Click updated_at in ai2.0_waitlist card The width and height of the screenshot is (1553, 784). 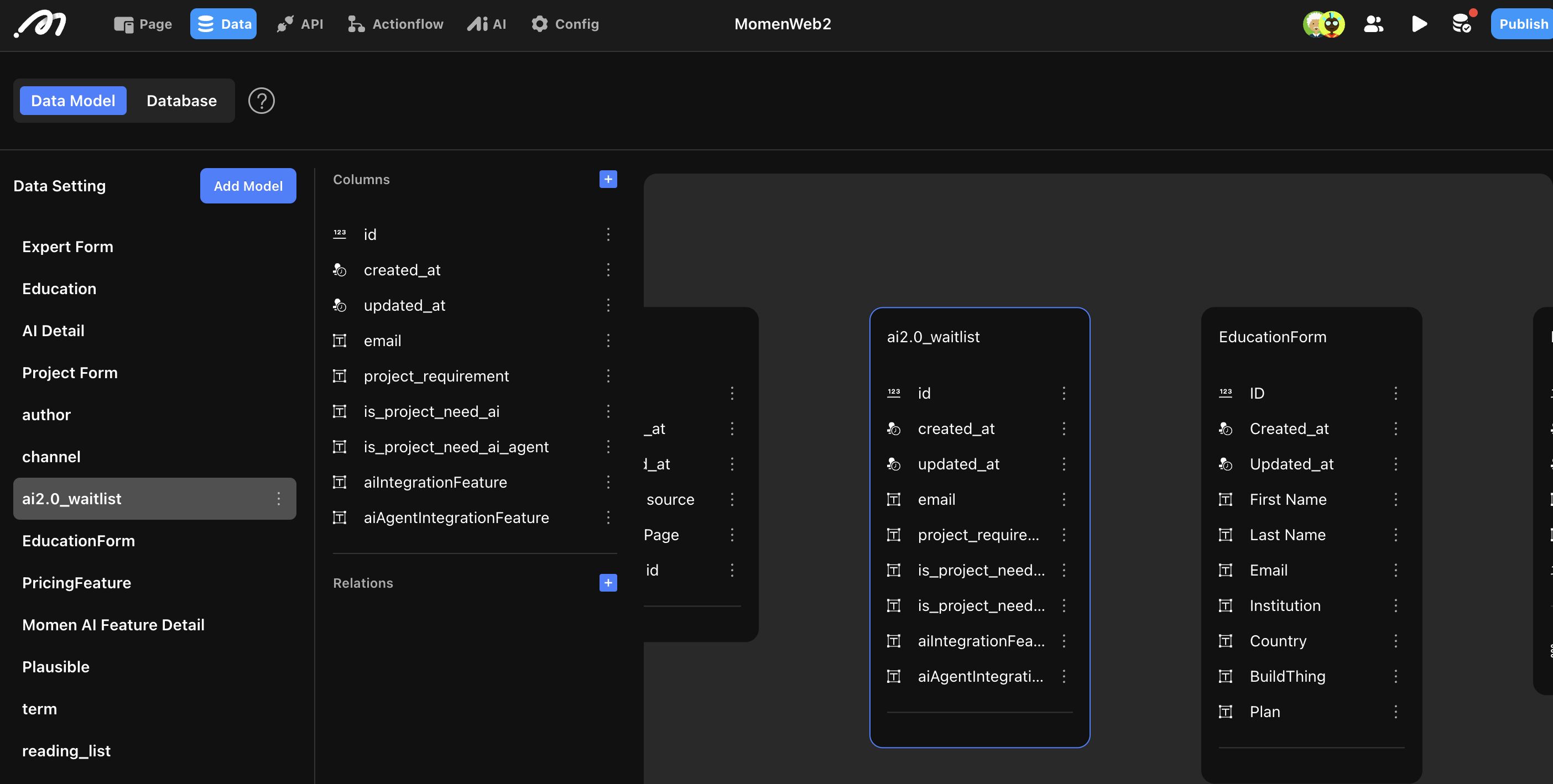[958, 464]
